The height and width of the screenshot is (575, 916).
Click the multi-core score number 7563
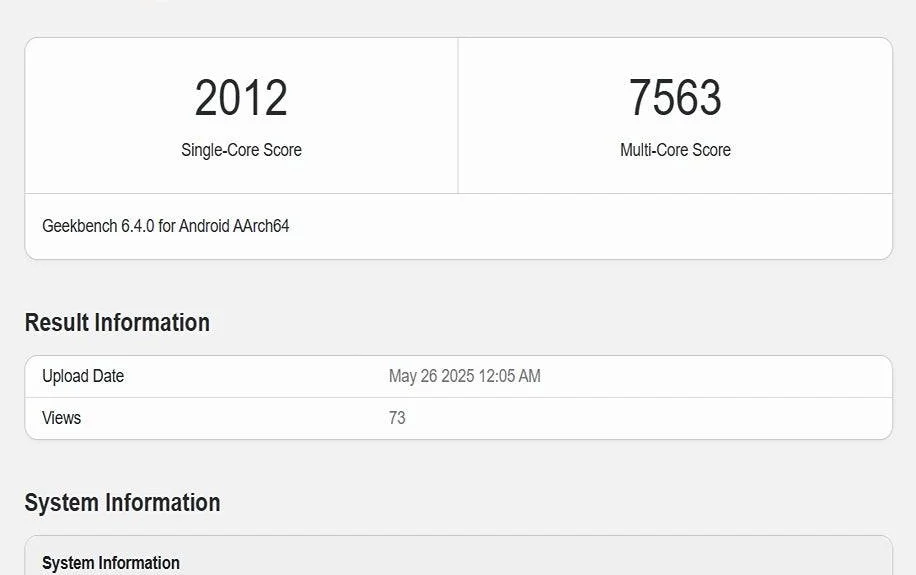[675, 98]
